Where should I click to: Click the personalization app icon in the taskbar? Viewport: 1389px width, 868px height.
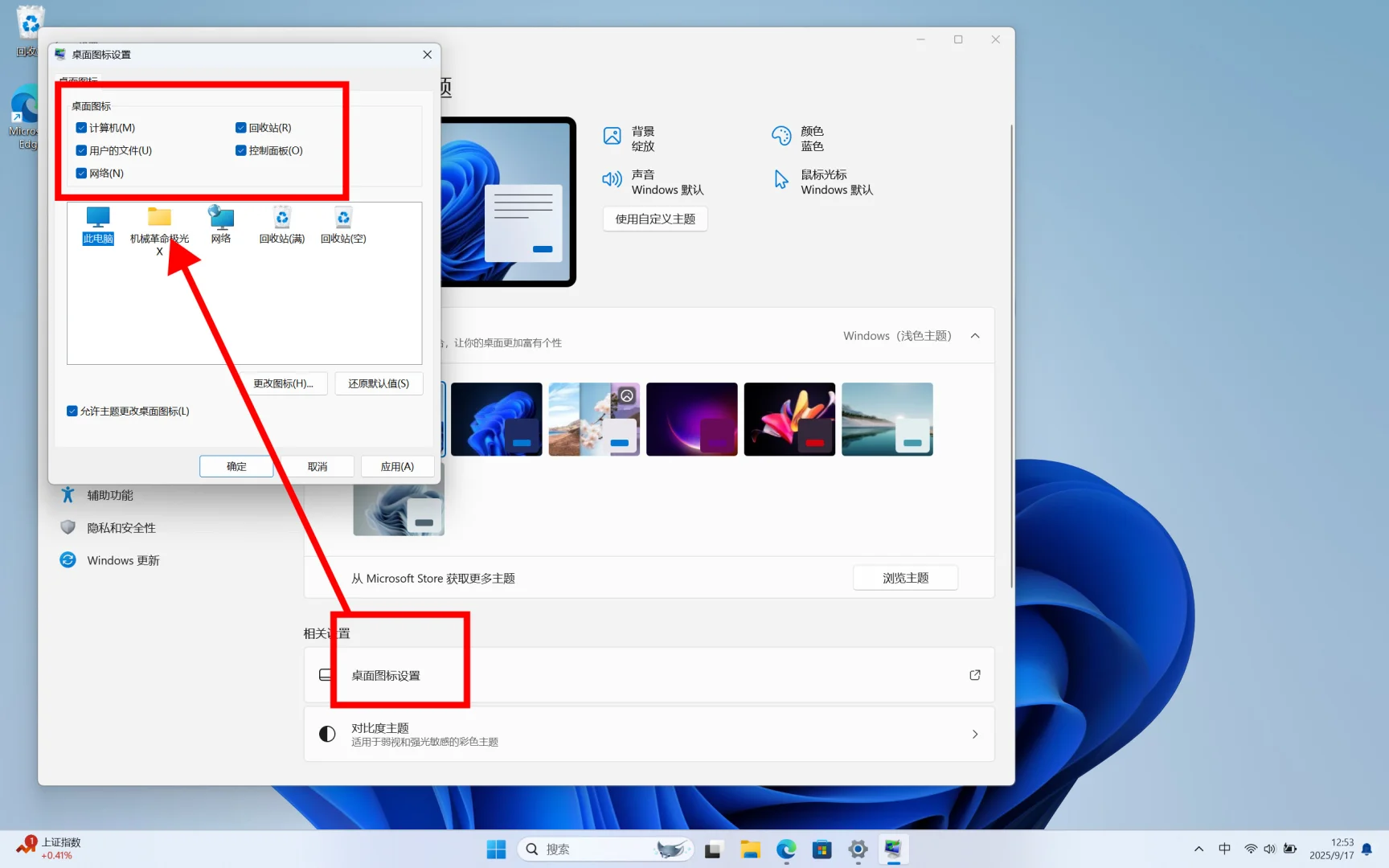pyautogui.click(x=893, y=850)
